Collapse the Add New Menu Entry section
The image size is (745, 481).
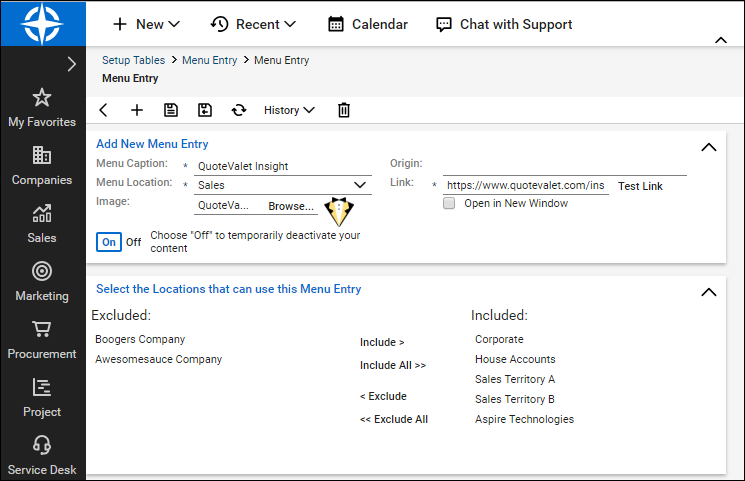(709, 147)
